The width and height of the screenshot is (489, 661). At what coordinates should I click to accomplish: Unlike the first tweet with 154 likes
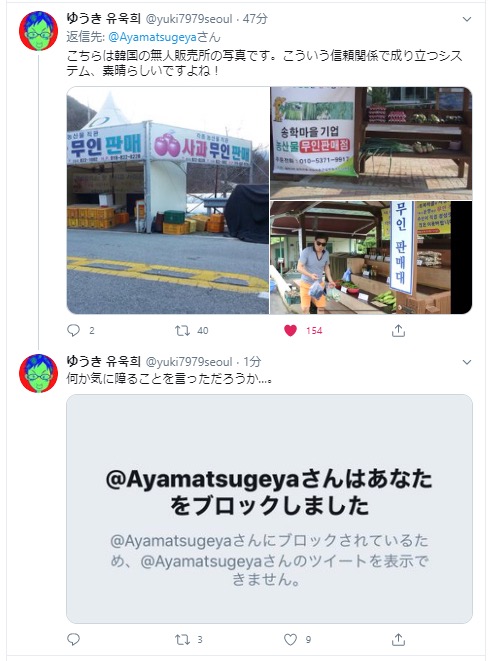(x=290, y=330)
